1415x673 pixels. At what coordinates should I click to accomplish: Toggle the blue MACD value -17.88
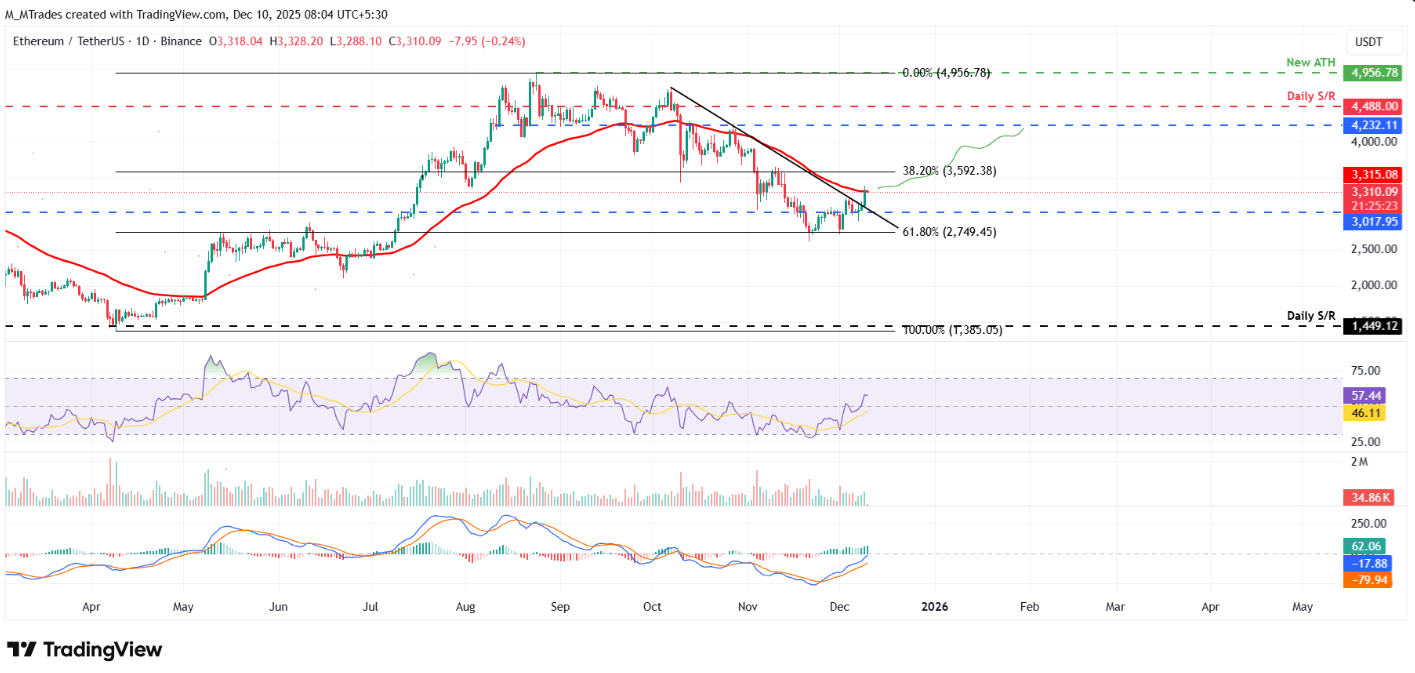(x=1368, y=564)
